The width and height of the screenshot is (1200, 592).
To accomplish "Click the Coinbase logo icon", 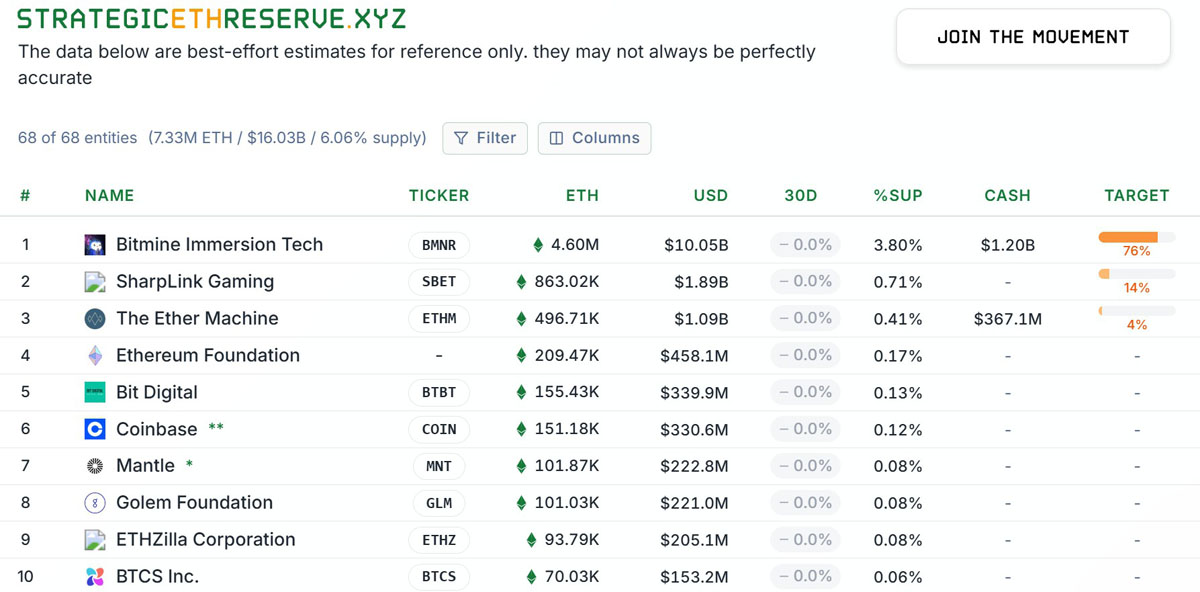I will pos(95,430).
